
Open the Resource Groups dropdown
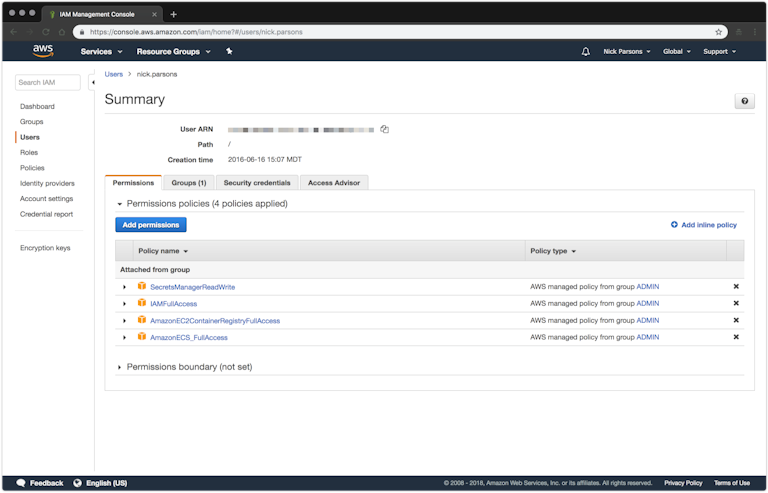(173, 51)
